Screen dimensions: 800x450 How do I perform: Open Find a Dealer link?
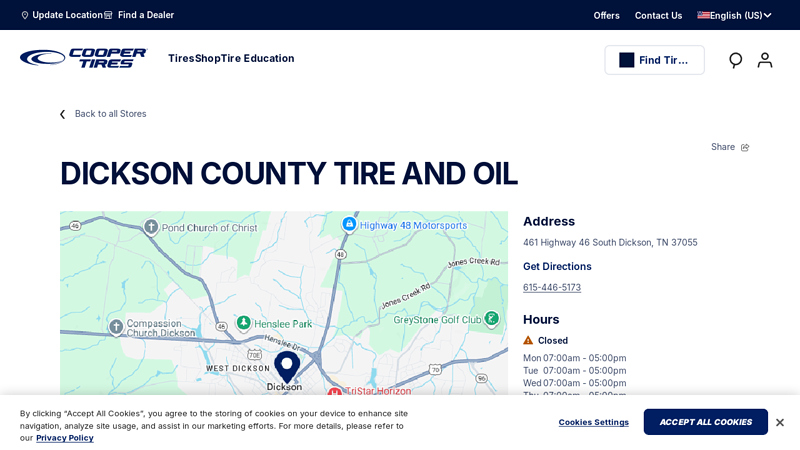point(146,15)
